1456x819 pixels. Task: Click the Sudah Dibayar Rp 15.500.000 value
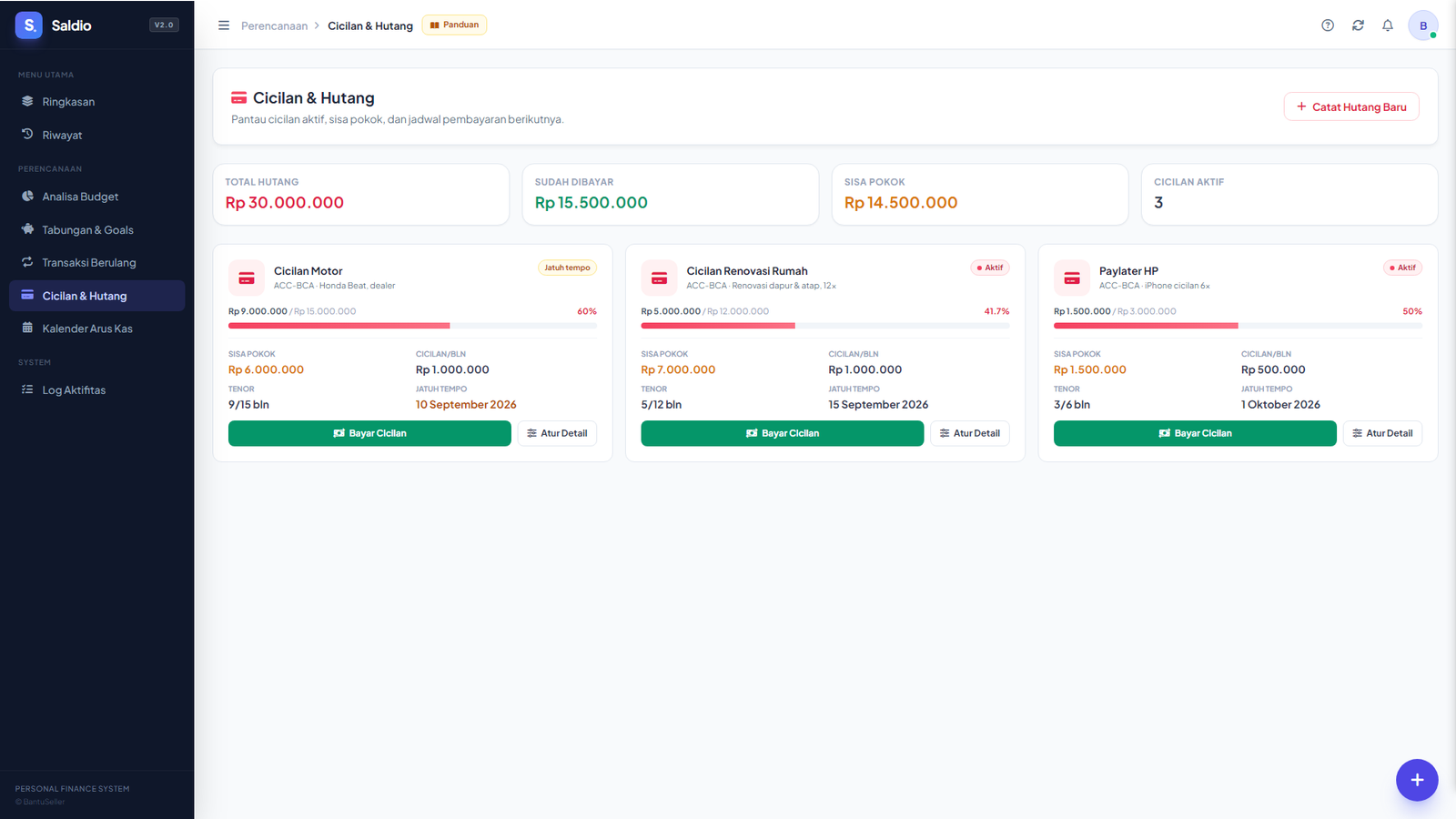(591, 203)
